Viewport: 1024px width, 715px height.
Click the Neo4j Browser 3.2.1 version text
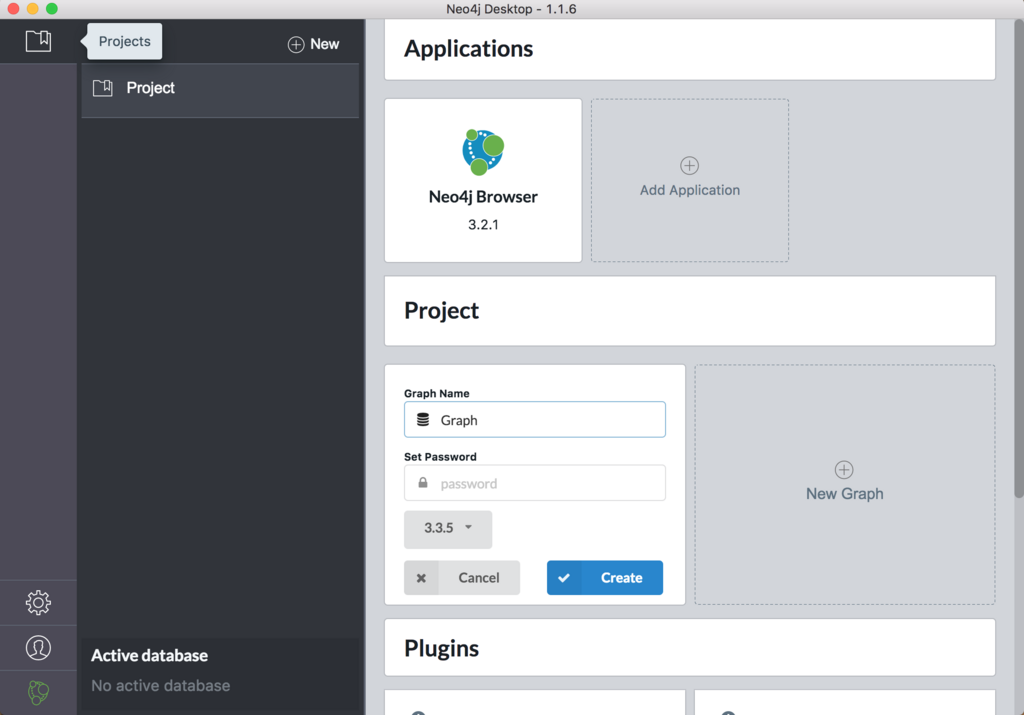(483, 225)
